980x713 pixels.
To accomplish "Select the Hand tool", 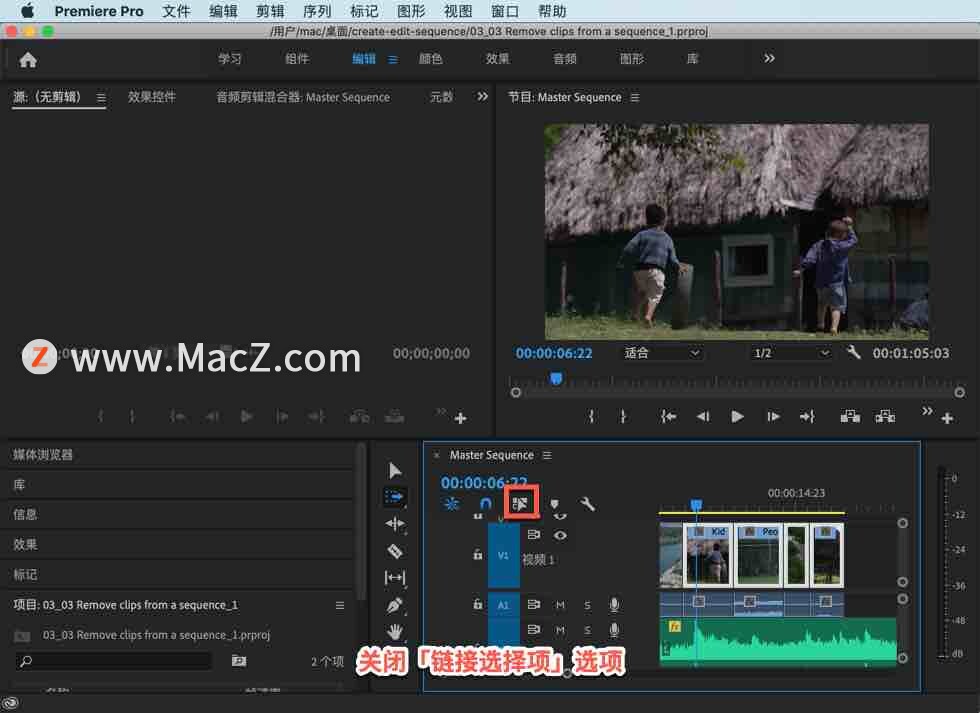I will click(395, 631).
